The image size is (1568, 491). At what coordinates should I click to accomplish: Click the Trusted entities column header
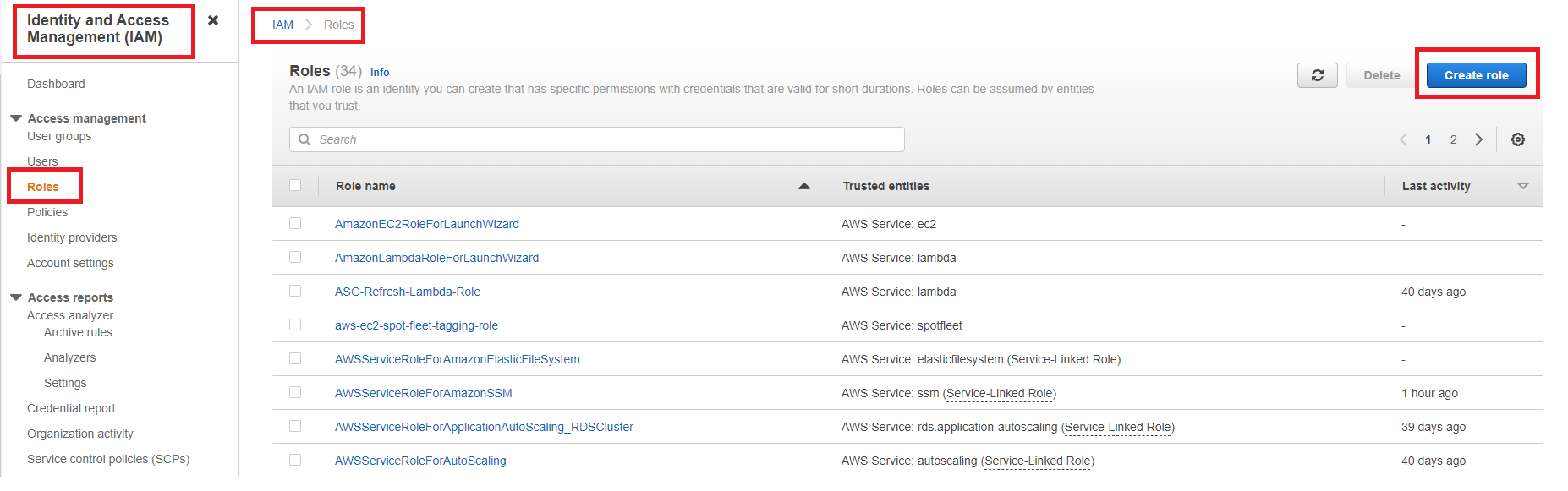(x=886, y=186)
